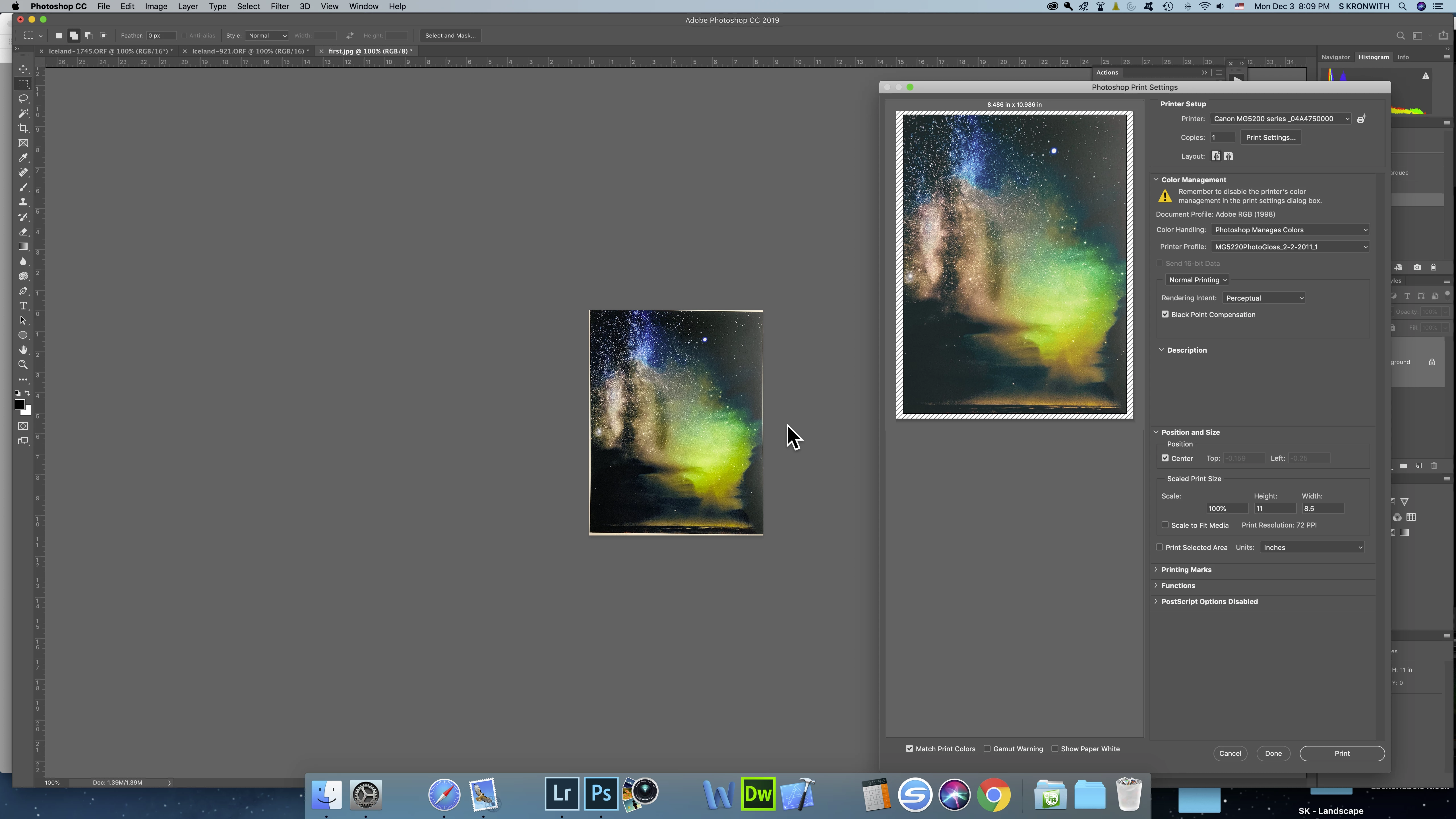Open the Printer Profile dropdown
1456x819 pixels.
coord(1290,247)
